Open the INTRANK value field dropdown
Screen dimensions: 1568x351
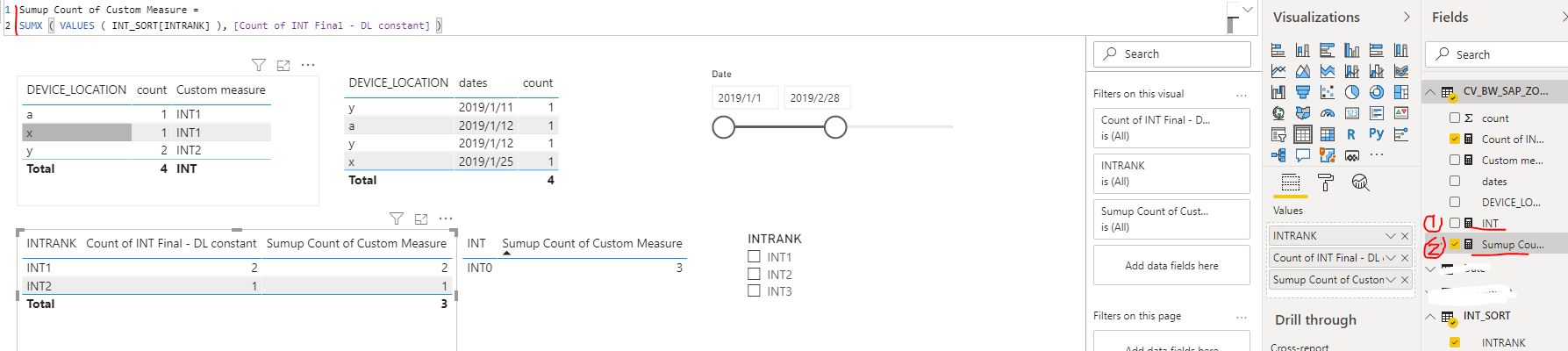pyautogui.click(x=1390, y=236)
